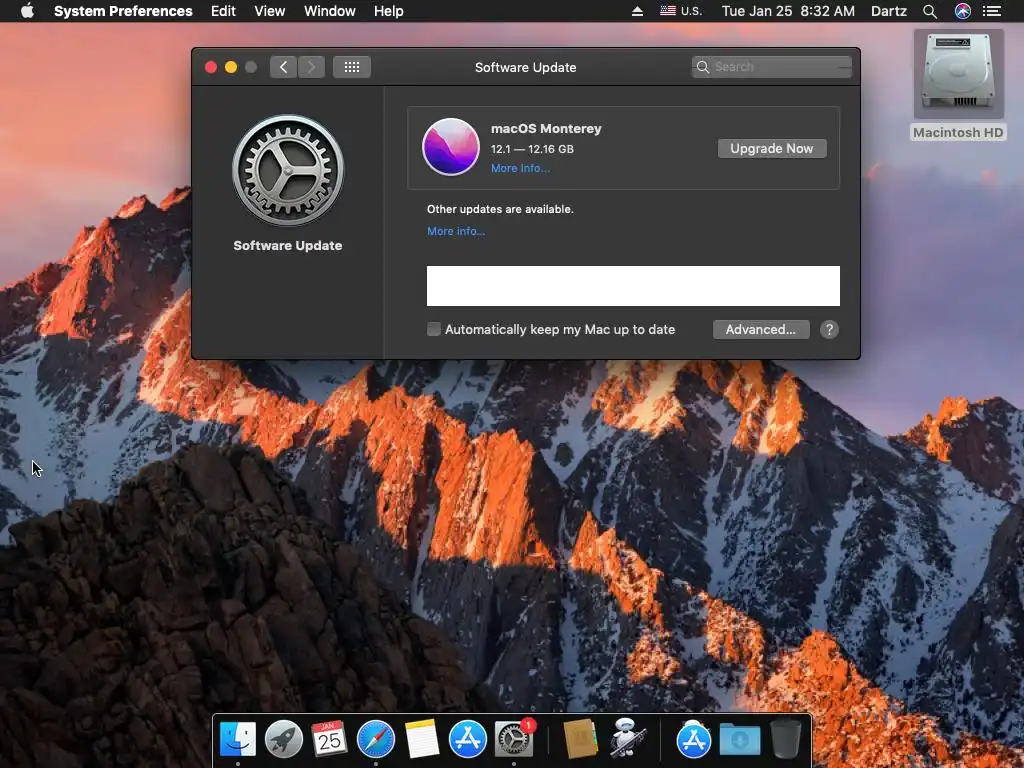The image size is (1024, 768).
Task: Click the eject icon in menu bar
Action: click(637, 11)
